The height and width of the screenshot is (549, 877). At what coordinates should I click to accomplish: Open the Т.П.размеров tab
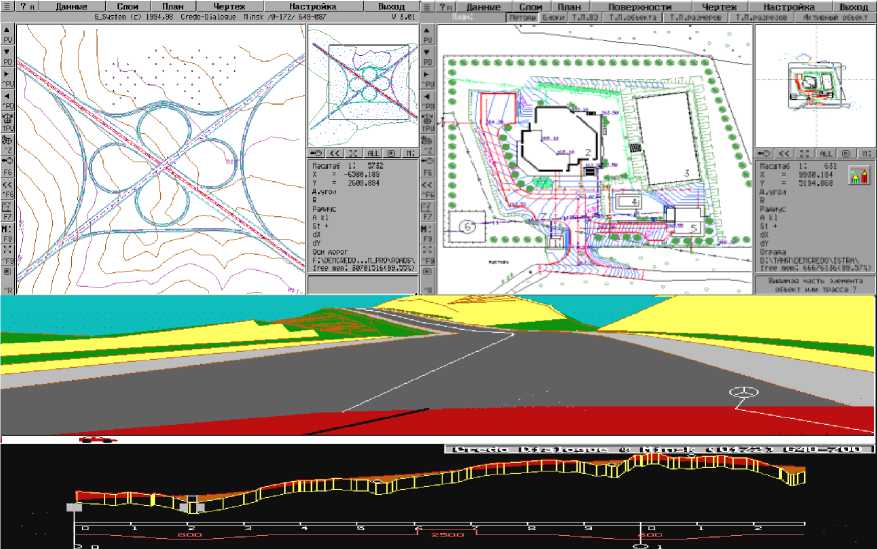694,18
